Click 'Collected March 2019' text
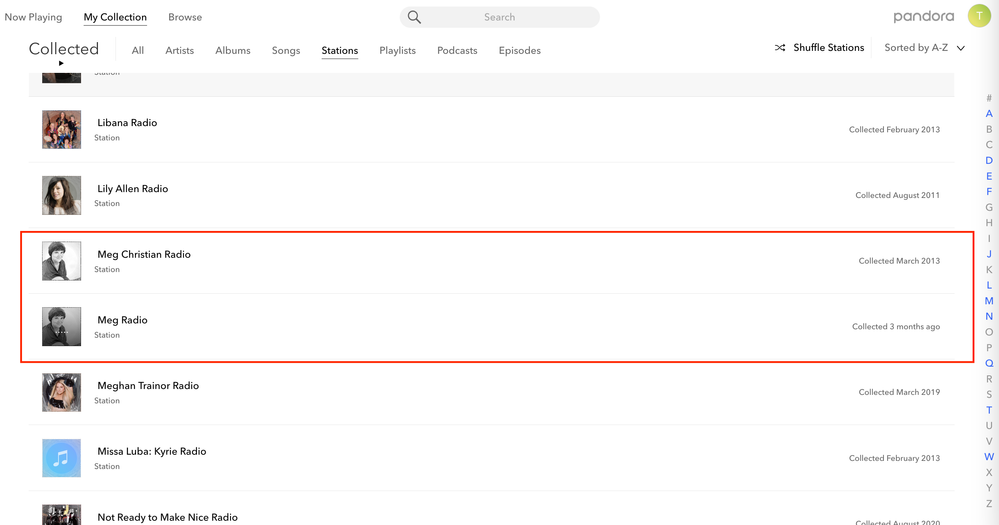 [899, 392]
